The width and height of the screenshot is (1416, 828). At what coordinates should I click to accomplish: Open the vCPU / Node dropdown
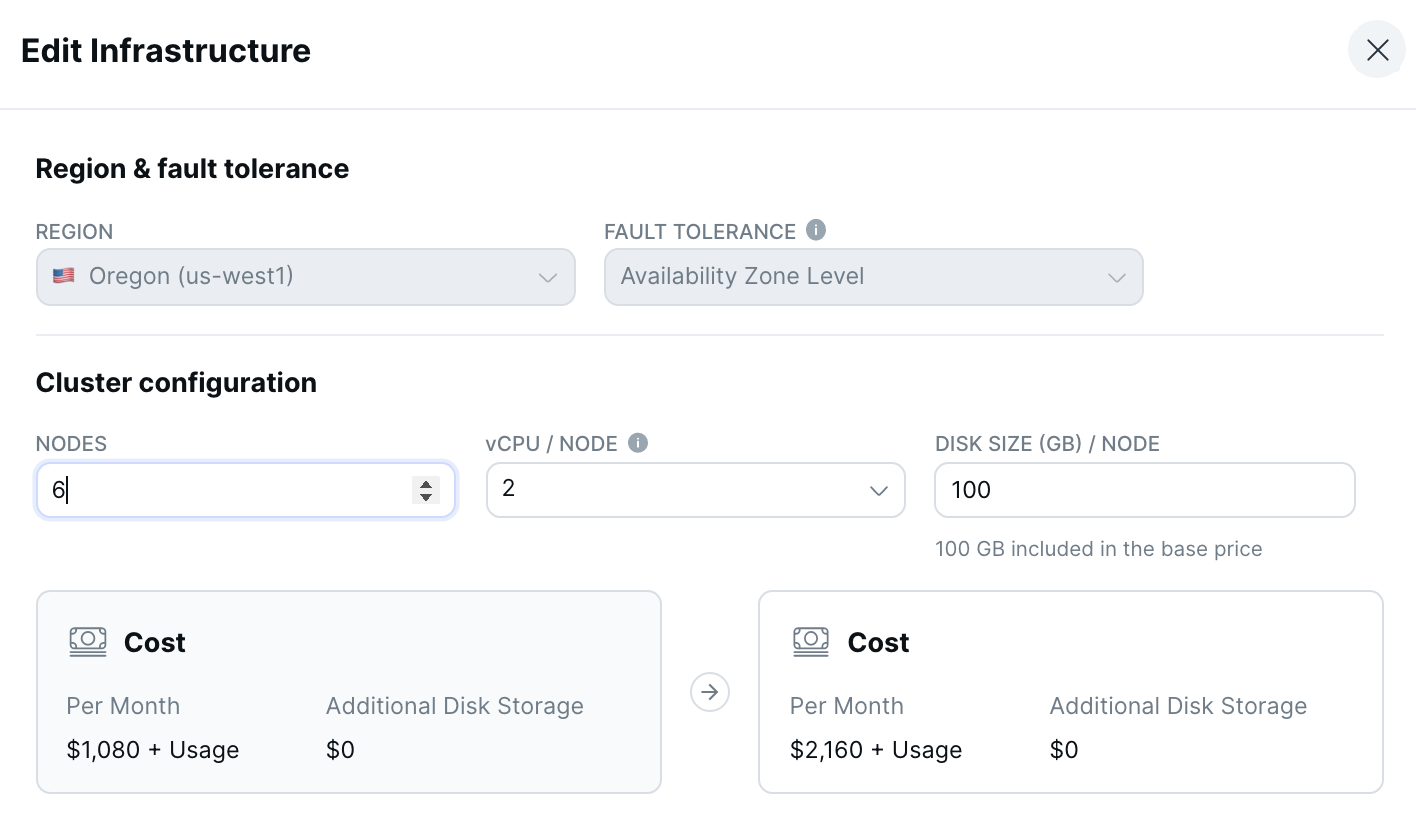[x=695, y=490]
